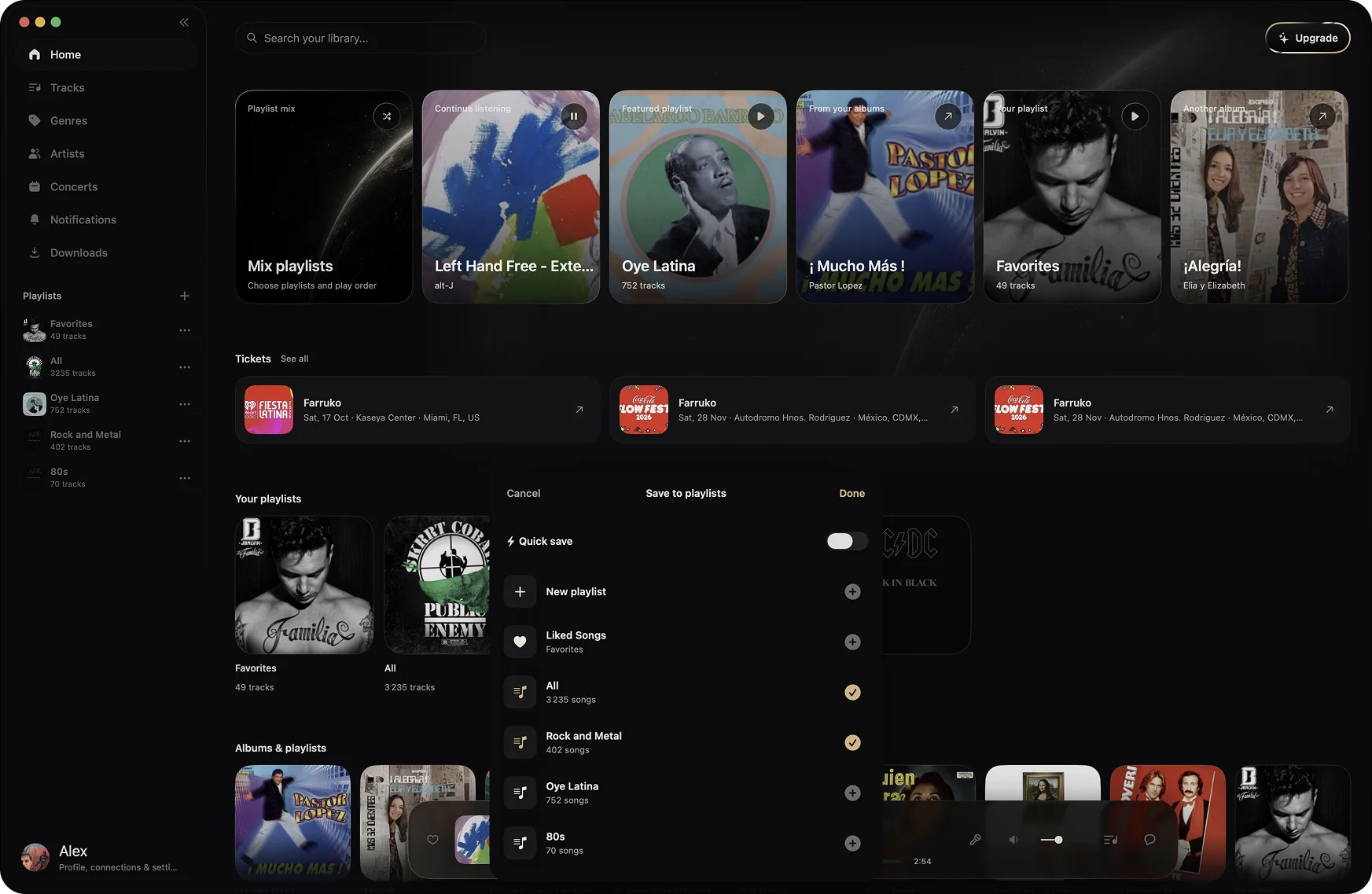Click Done in Save to playlists

pos(852,494)
